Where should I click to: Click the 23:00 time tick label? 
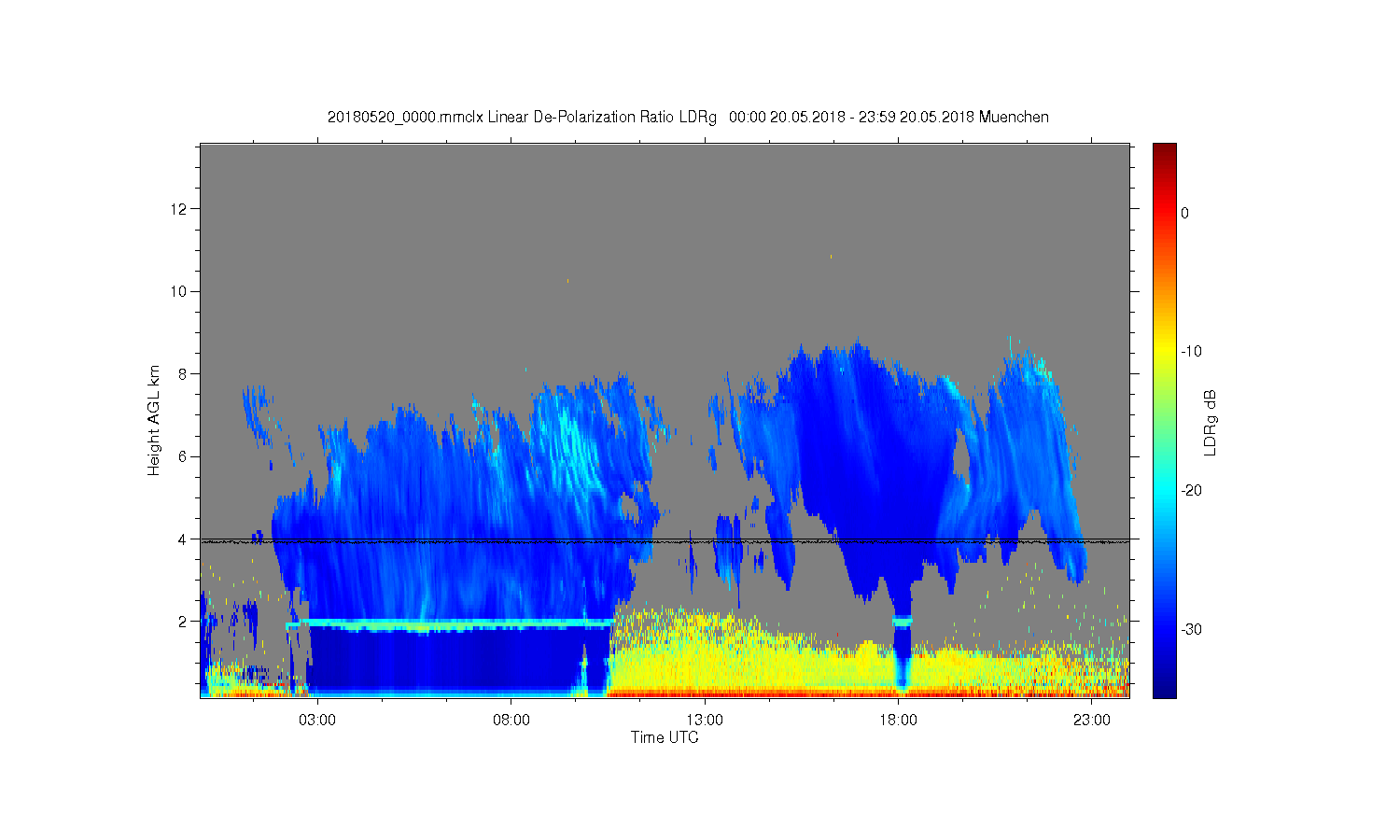pyautogui.click(x=1092, y=721)
